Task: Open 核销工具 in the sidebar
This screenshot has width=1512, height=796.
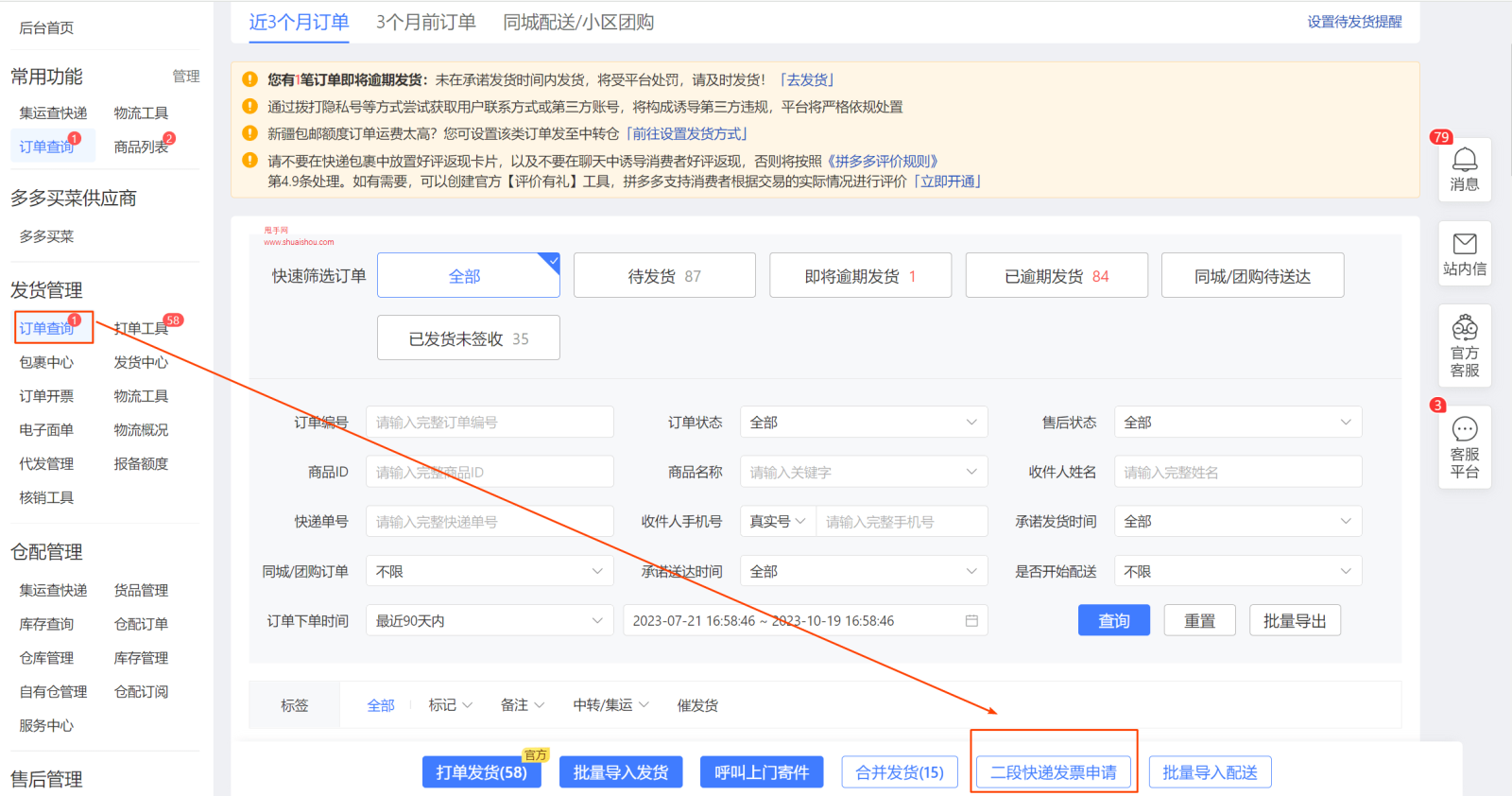Action: point(46,497)
